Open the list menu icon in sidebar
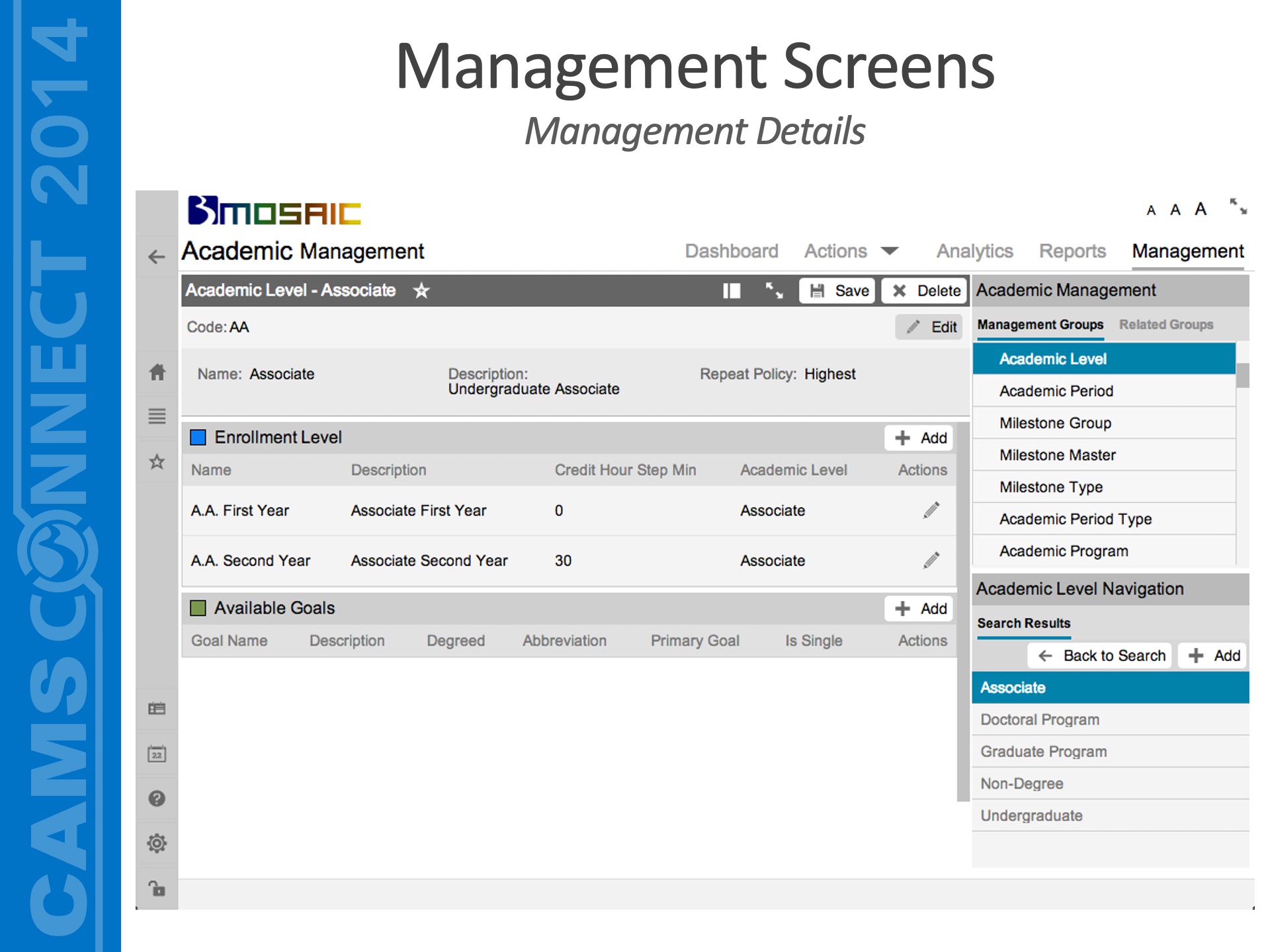The height and width of the screenshot is (952, 1270). click(x=157, y=416)
